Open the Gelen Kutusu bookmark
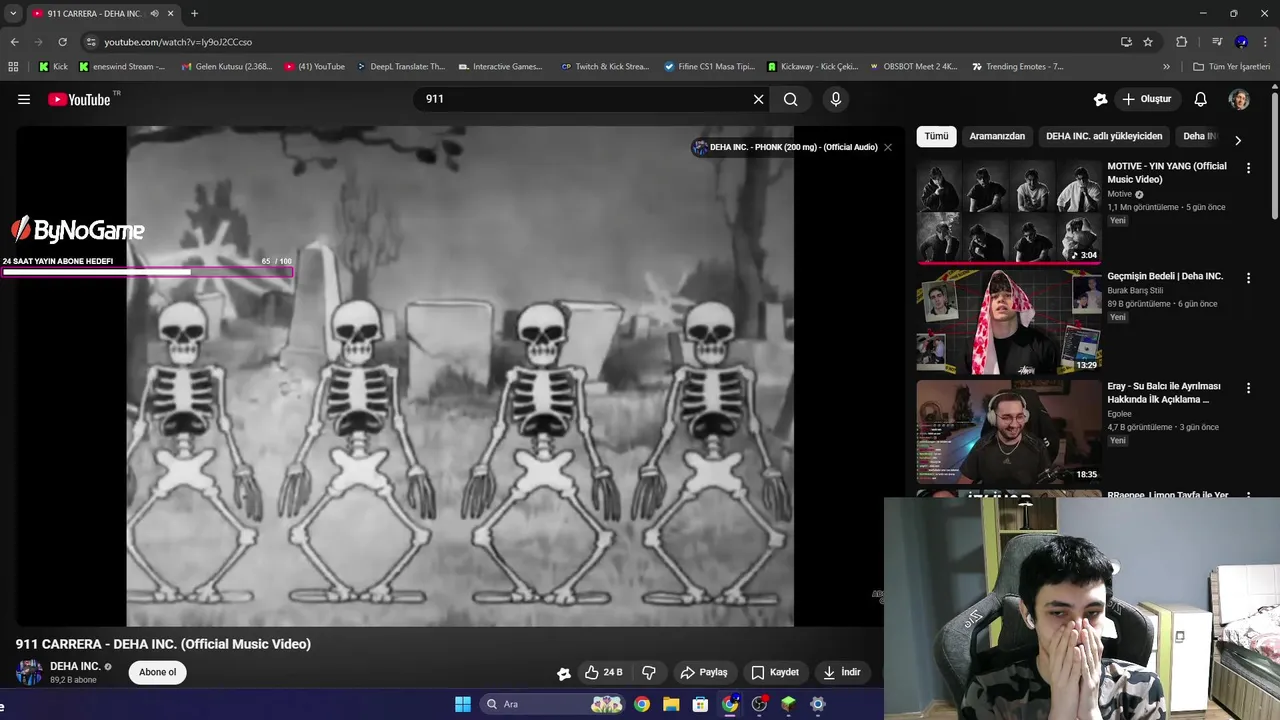This screenshot has width=1280, height=720. 227,67
